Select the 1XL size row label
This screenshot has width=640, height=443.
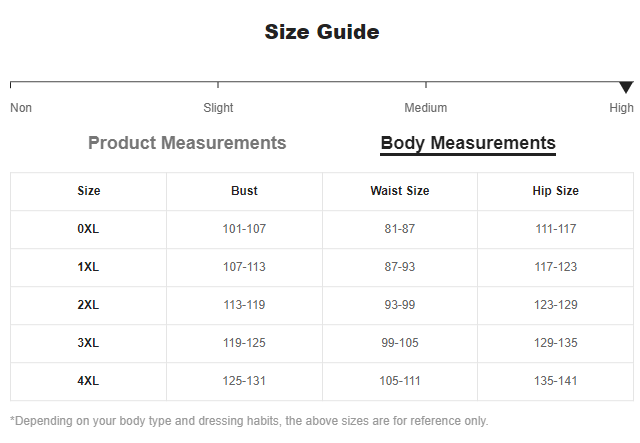click(89, 267)
